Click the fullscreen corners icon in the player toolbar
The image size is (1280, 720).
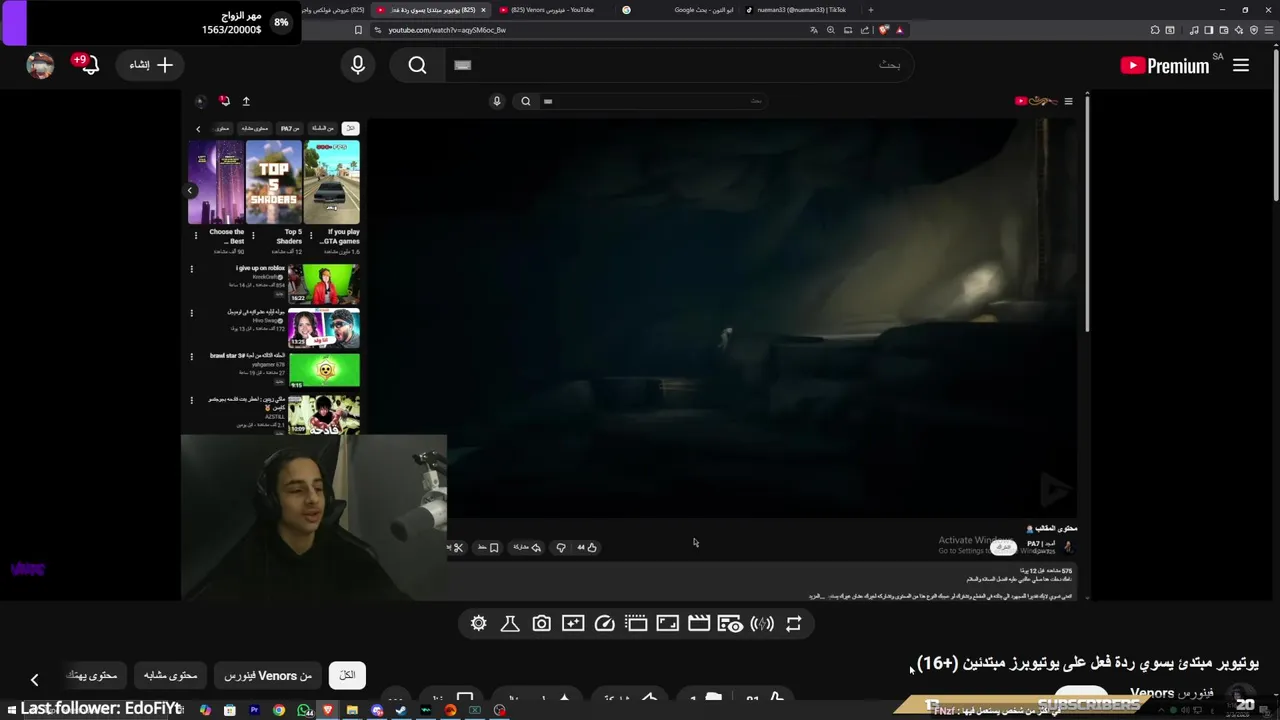pos(667,624)
